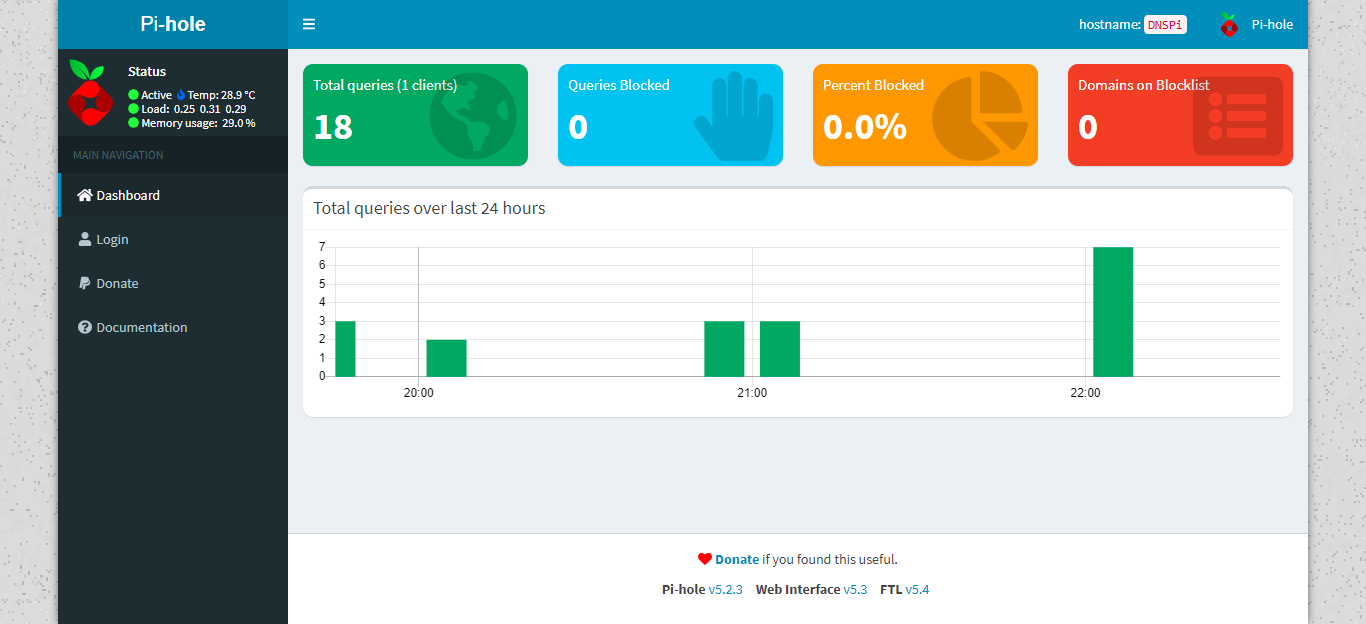Click the green Active status dot

pos(133,95)
